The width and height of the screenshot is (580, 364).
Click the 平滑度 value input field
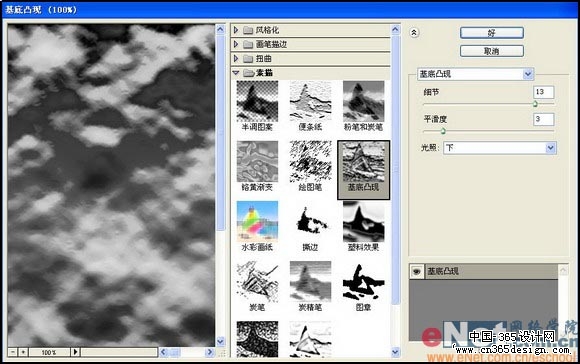[543, 119]
